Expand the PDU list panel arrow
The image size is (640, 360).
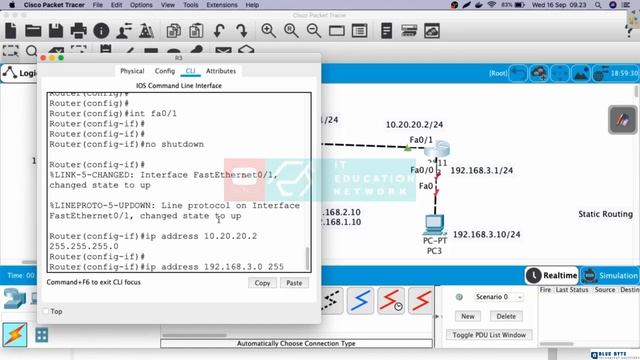437,316
